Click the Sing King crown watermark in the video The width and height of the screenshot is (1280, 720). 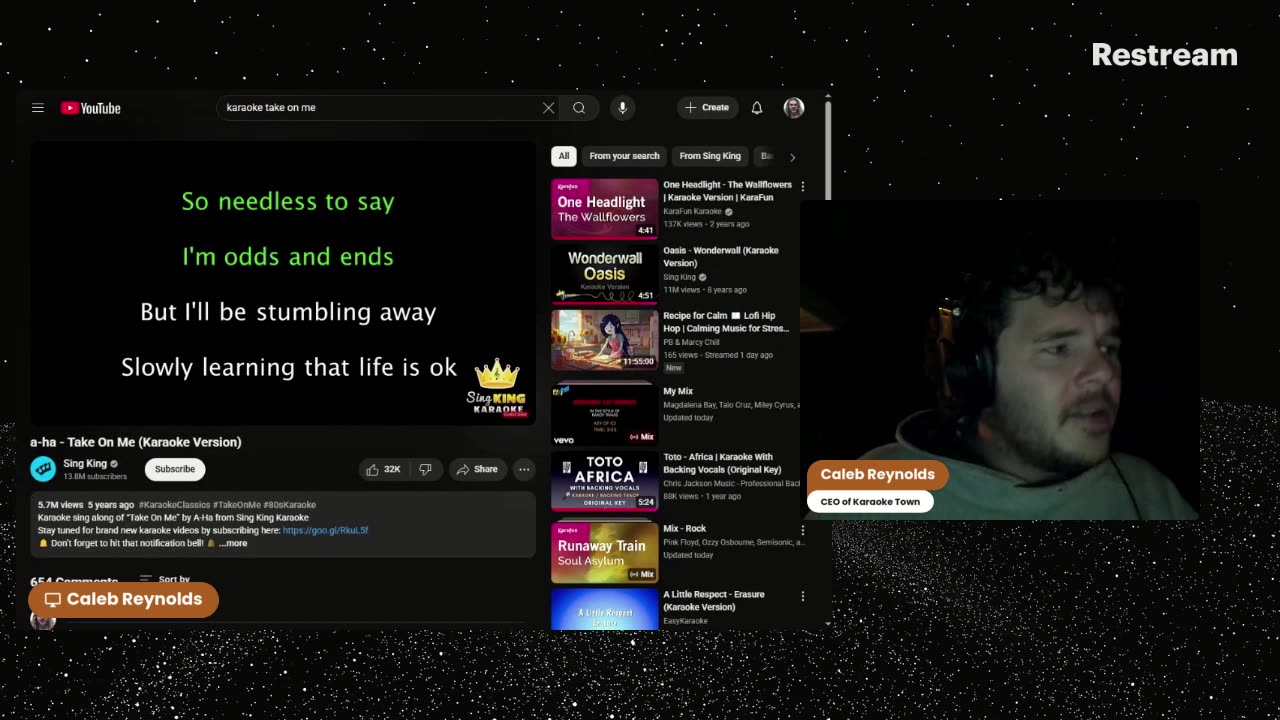click(497, 389)
